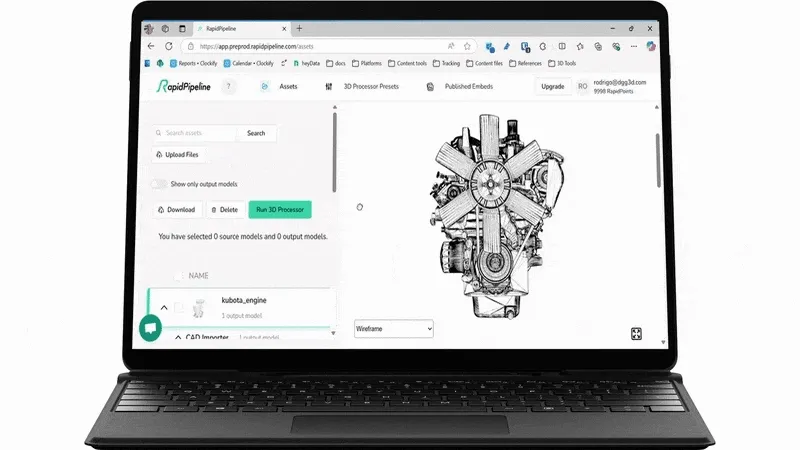Open the Wireframe render mode dropdown
Viewport: 800px width, 450px height.
[x=393, y=328]
